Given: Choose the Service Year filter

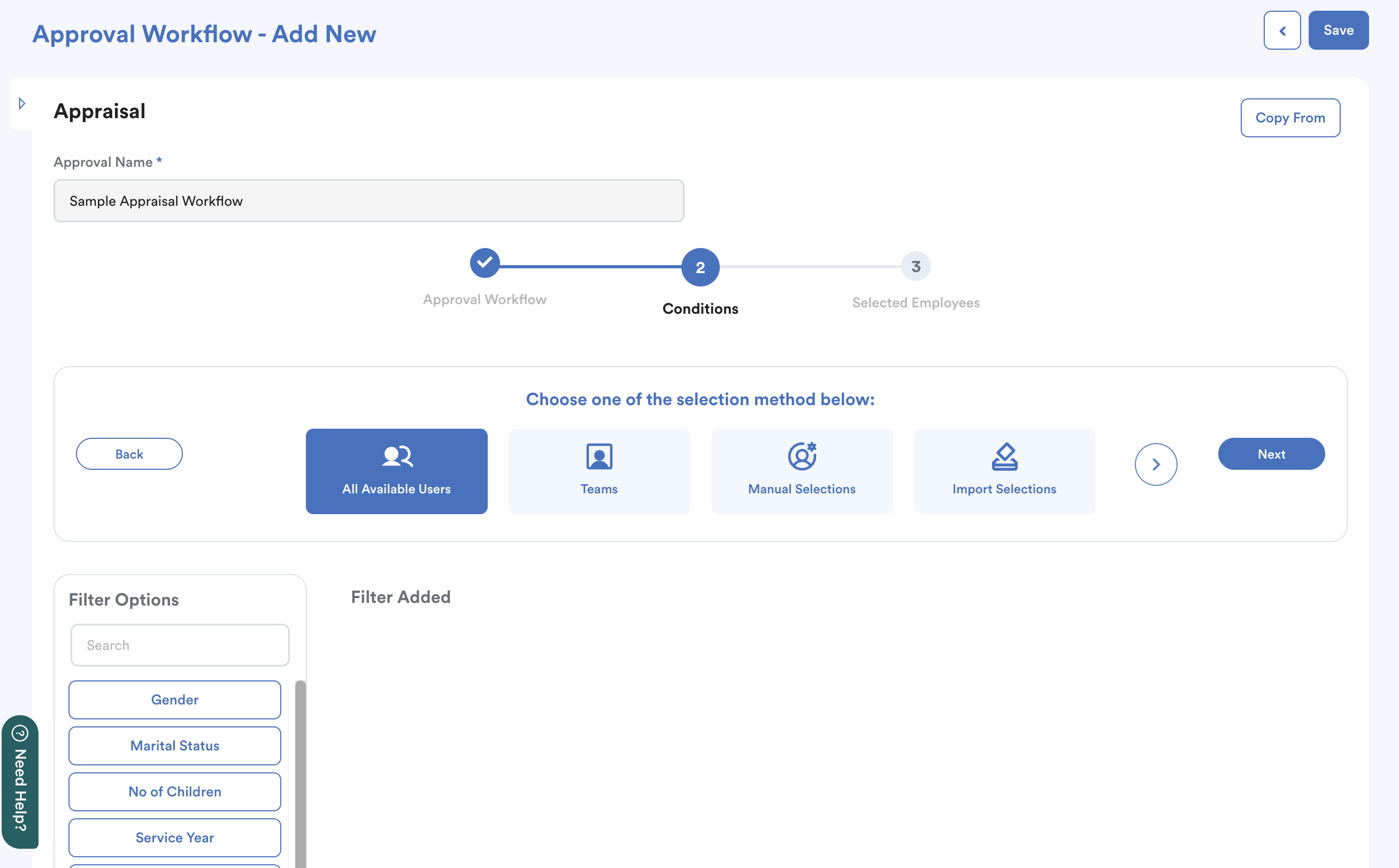Looking at the screenshot, I should (x=174, y=838).
